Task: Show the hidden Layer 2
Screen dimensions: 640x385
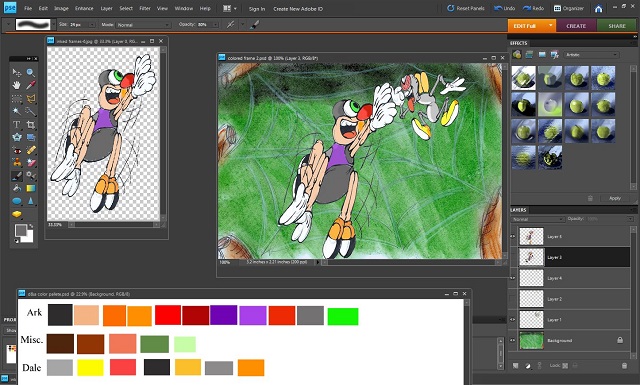Action: [513, 299]
